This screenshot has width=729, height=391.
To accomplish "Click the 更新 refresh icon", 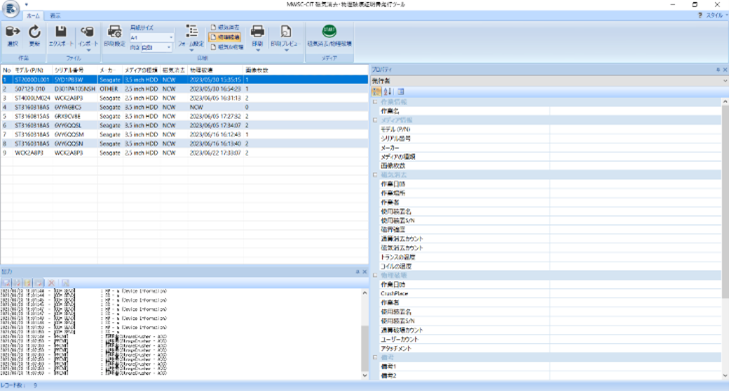I will tap(34, 32).
